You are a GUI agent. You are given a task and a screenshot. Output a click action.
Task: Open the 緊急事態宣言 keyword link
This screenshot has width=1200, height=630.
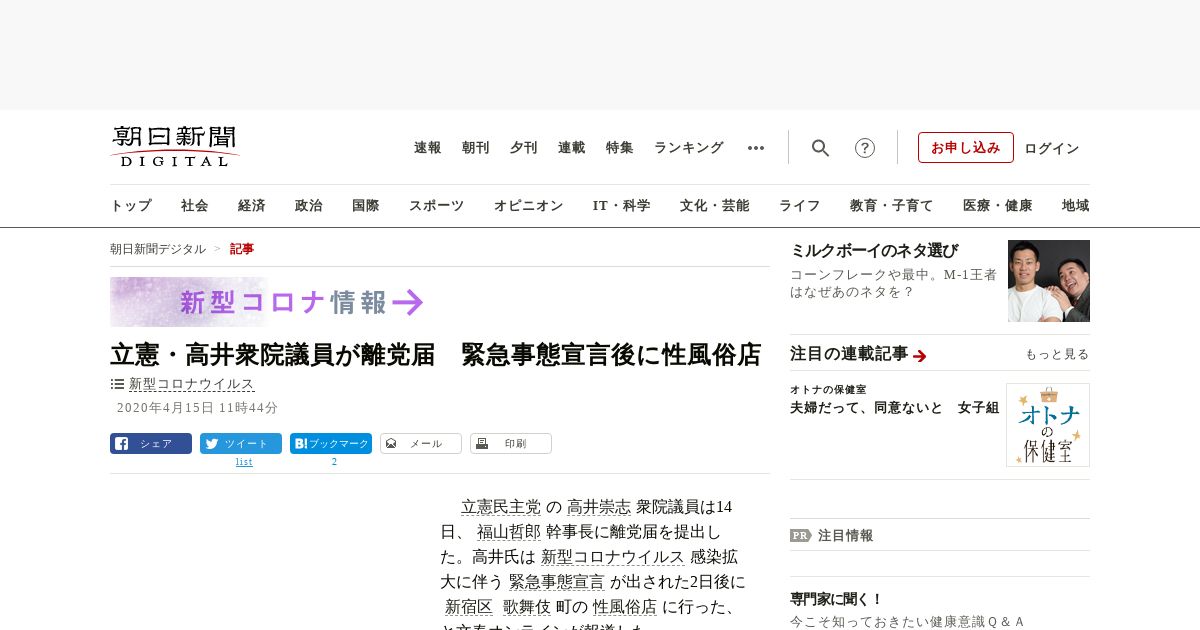[x=557, y=582]
